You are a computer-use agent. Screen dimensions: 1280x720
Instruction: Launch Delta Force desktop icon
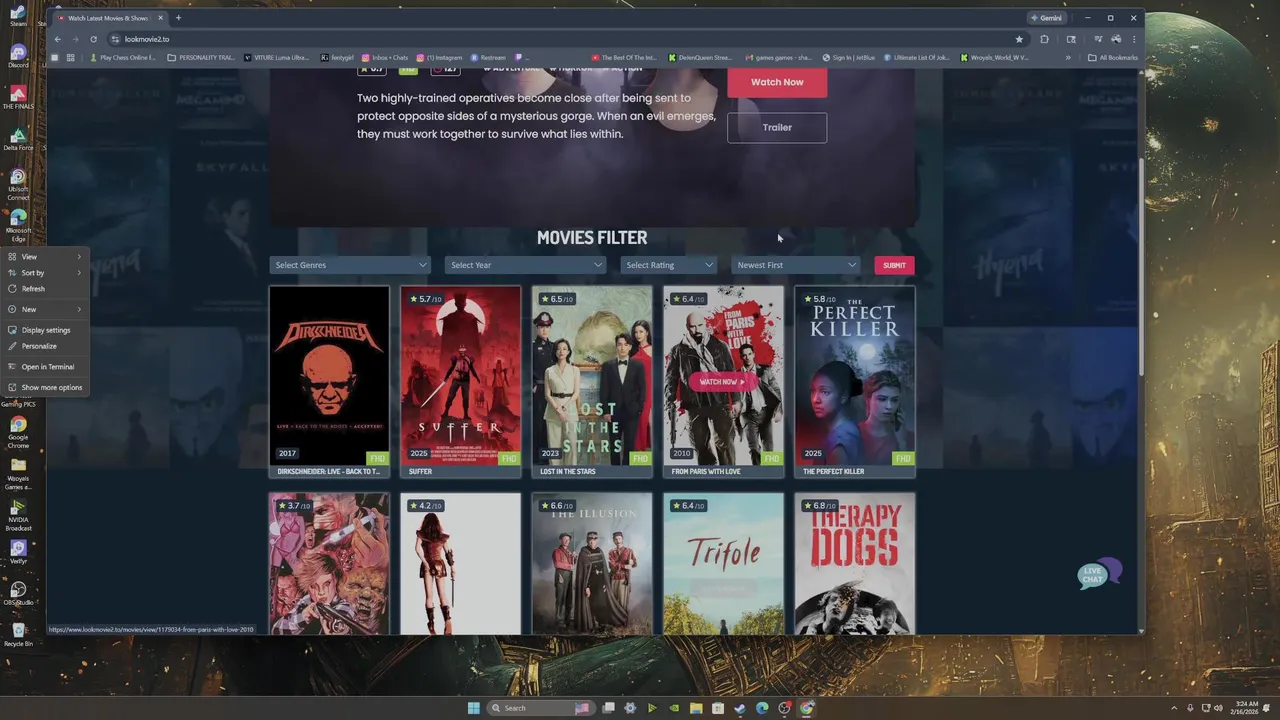(18, 139)
